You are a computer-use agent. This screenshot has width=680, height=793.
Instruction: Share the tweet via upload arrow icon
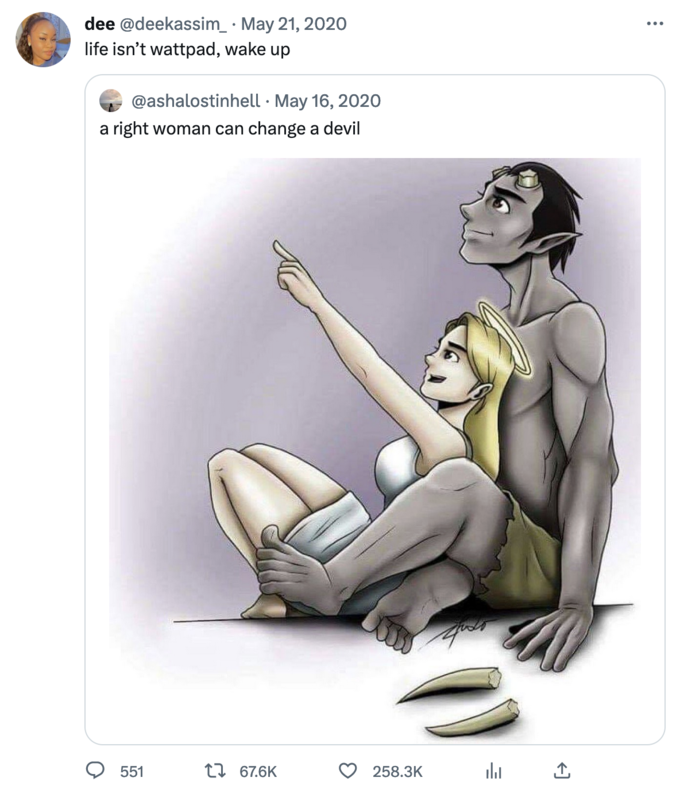coord(562,770)
